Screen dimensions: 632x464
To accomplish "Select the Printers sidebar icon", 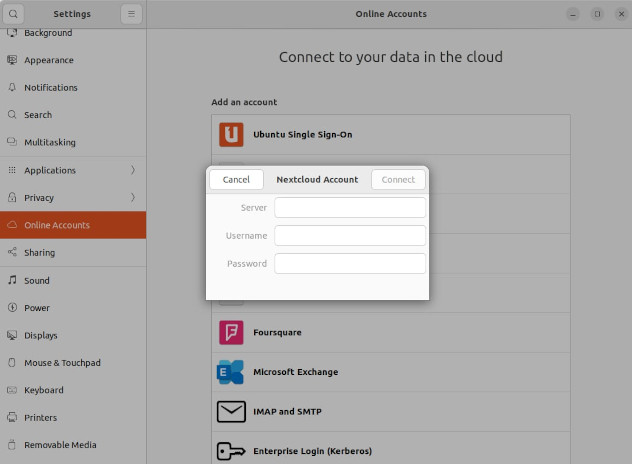I will [x=12, y=418].
